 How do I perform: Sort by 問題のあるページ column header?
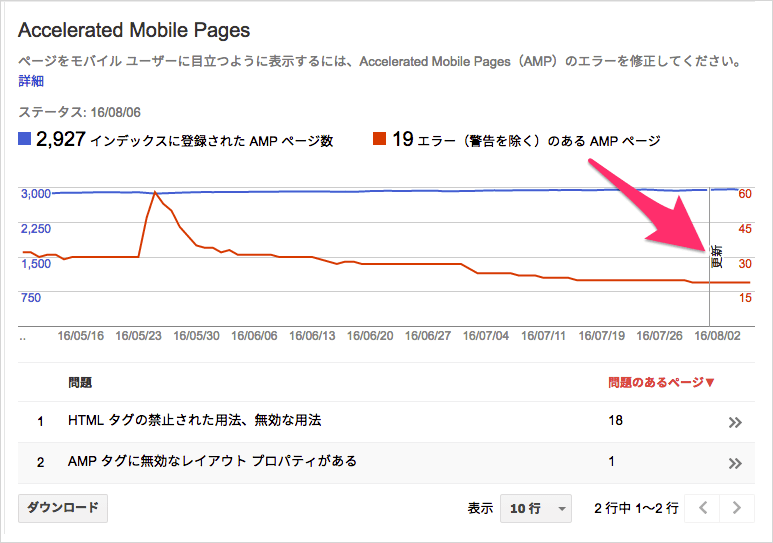coord(661,382)
